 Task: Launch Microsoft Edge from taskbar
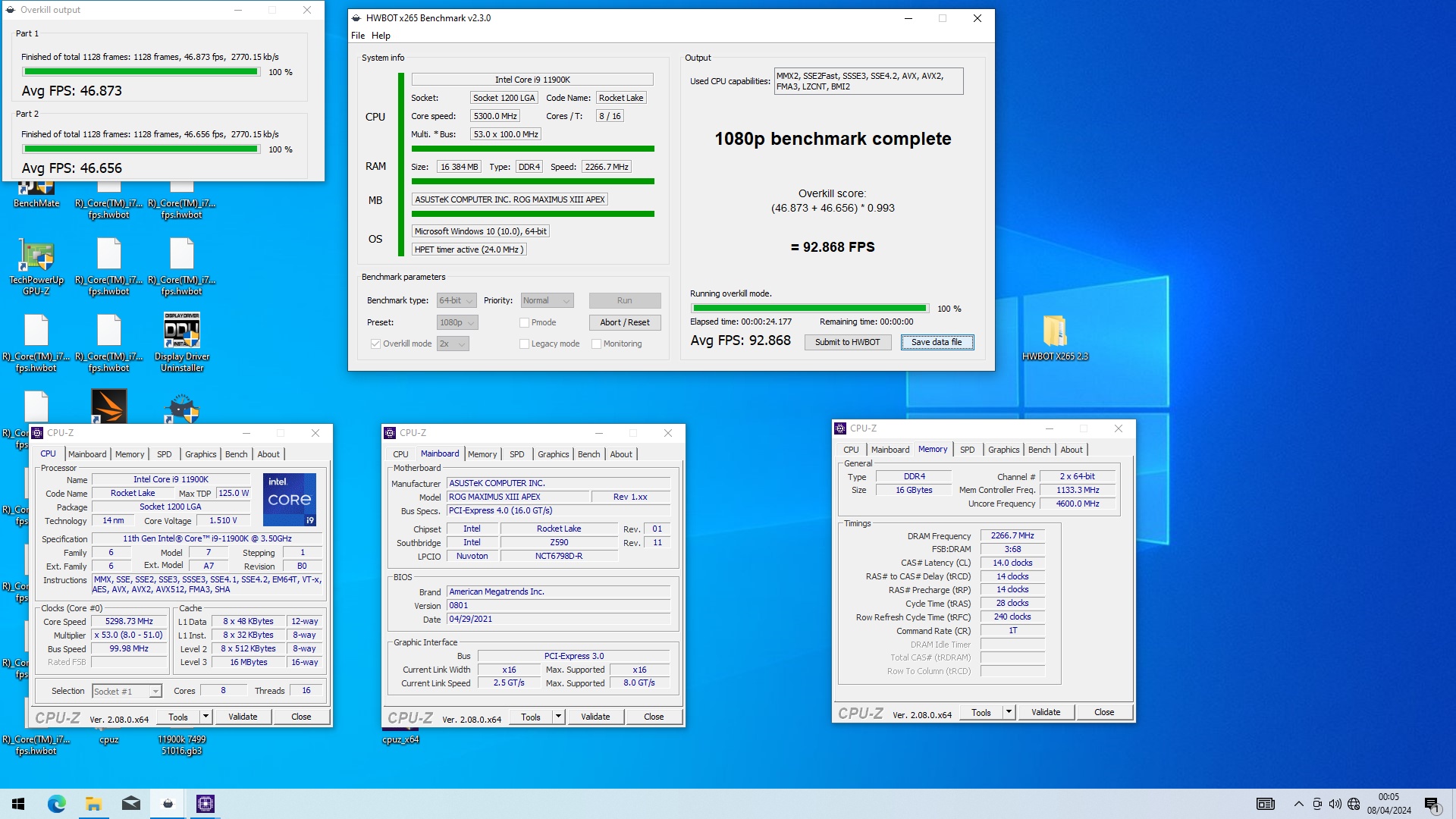(57, 804)
